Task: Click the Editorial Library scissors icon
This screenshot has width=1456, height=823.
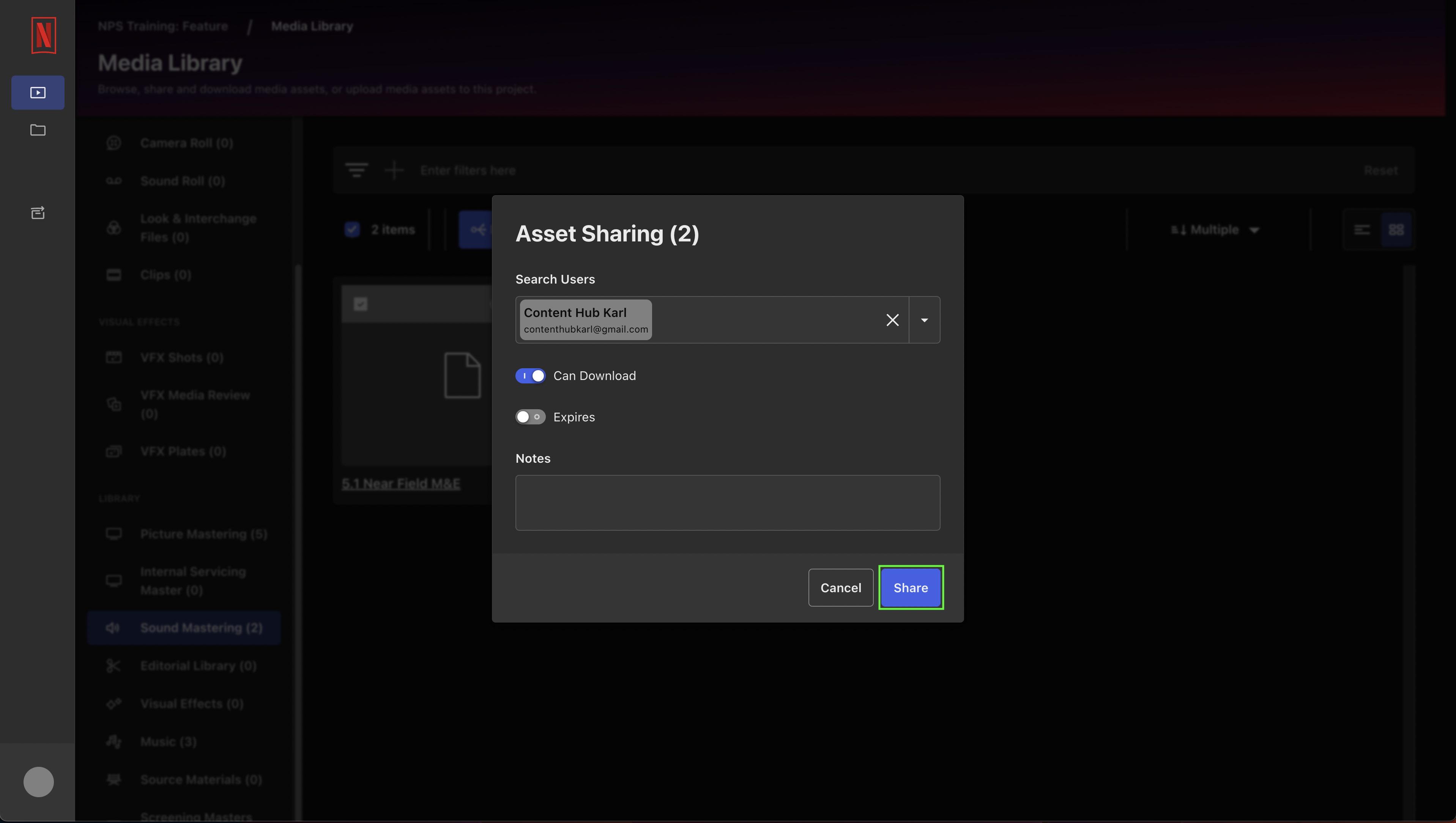Action: pyautogui.click(x=113, y=666)
